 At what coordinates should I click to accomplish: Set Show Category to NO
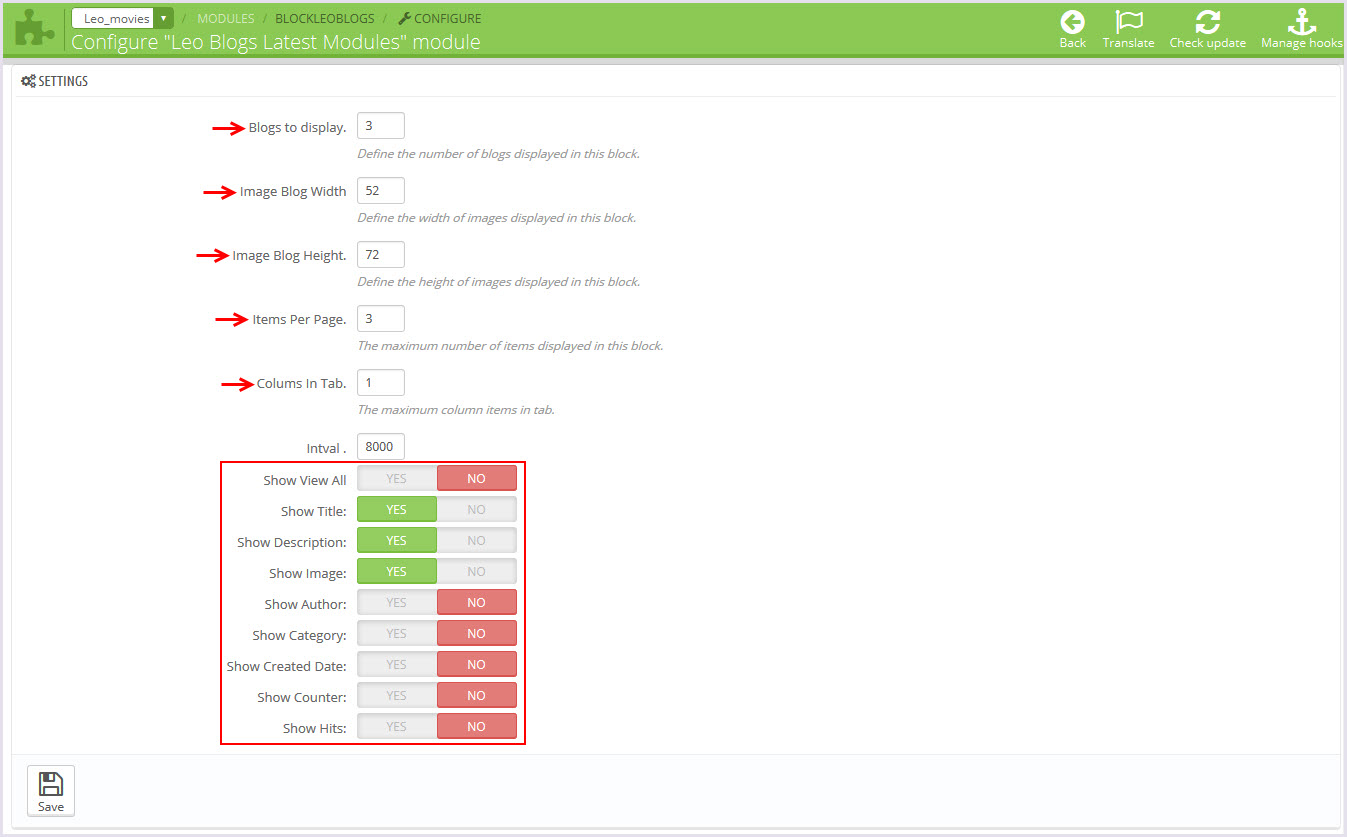click(477, 633)
